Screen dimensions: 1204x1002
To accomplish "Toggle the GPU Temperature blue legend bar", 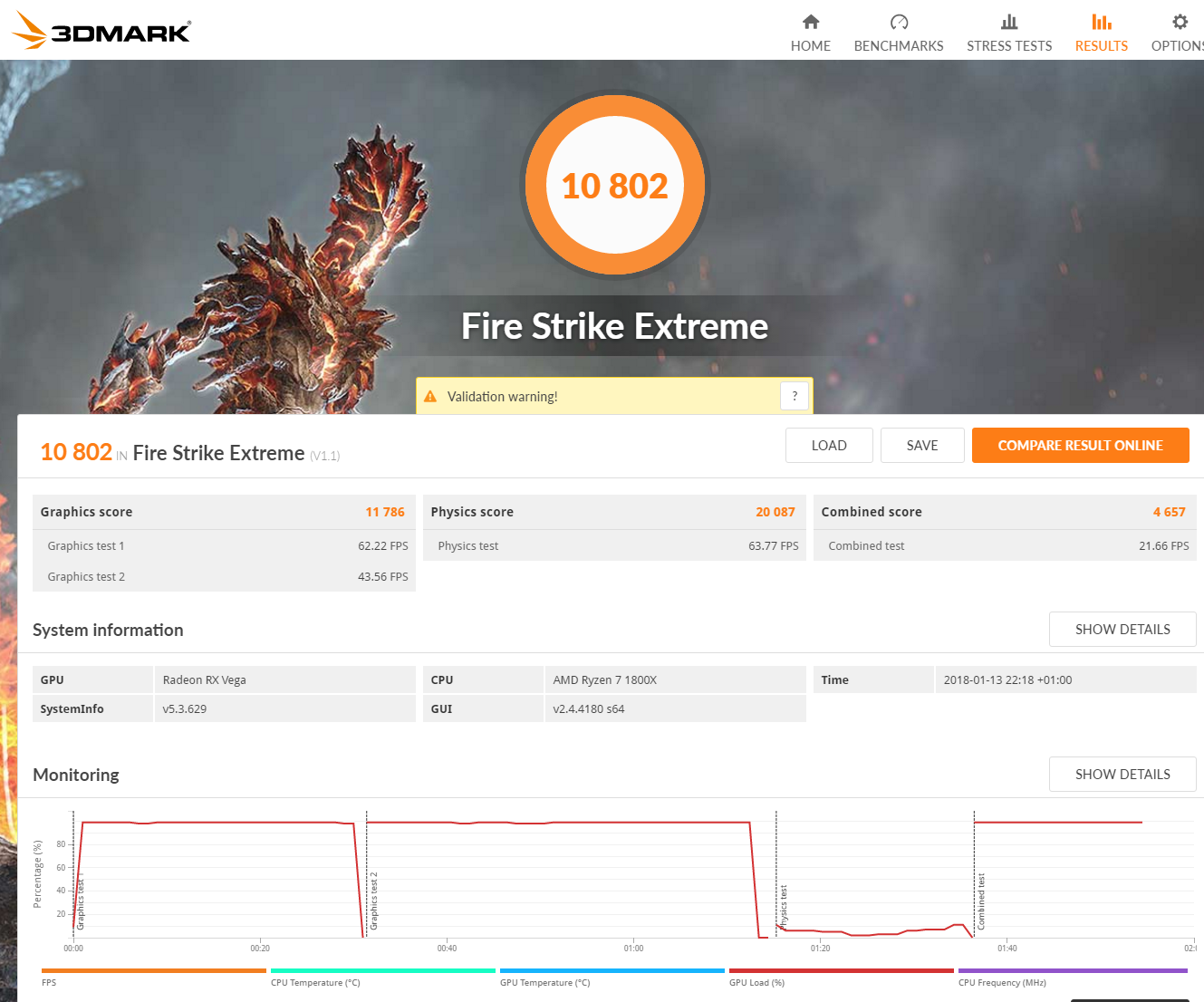I will (612, 970).
